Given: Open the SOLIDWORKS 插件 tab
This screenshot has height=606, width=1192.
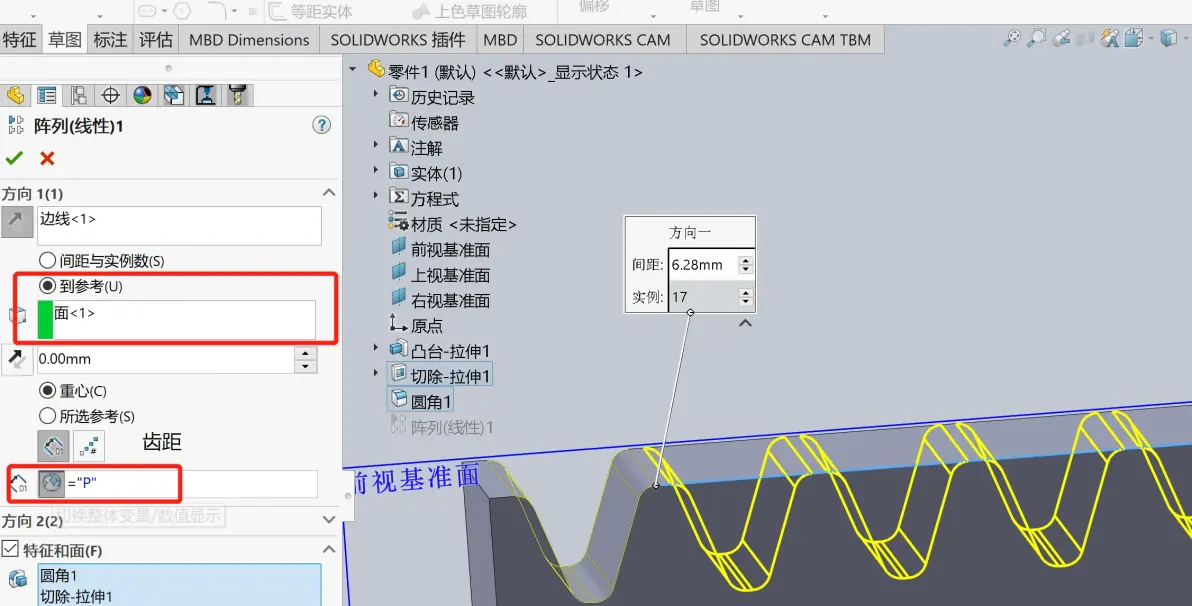Looking at the screenshot, I should tap(398, 40).
